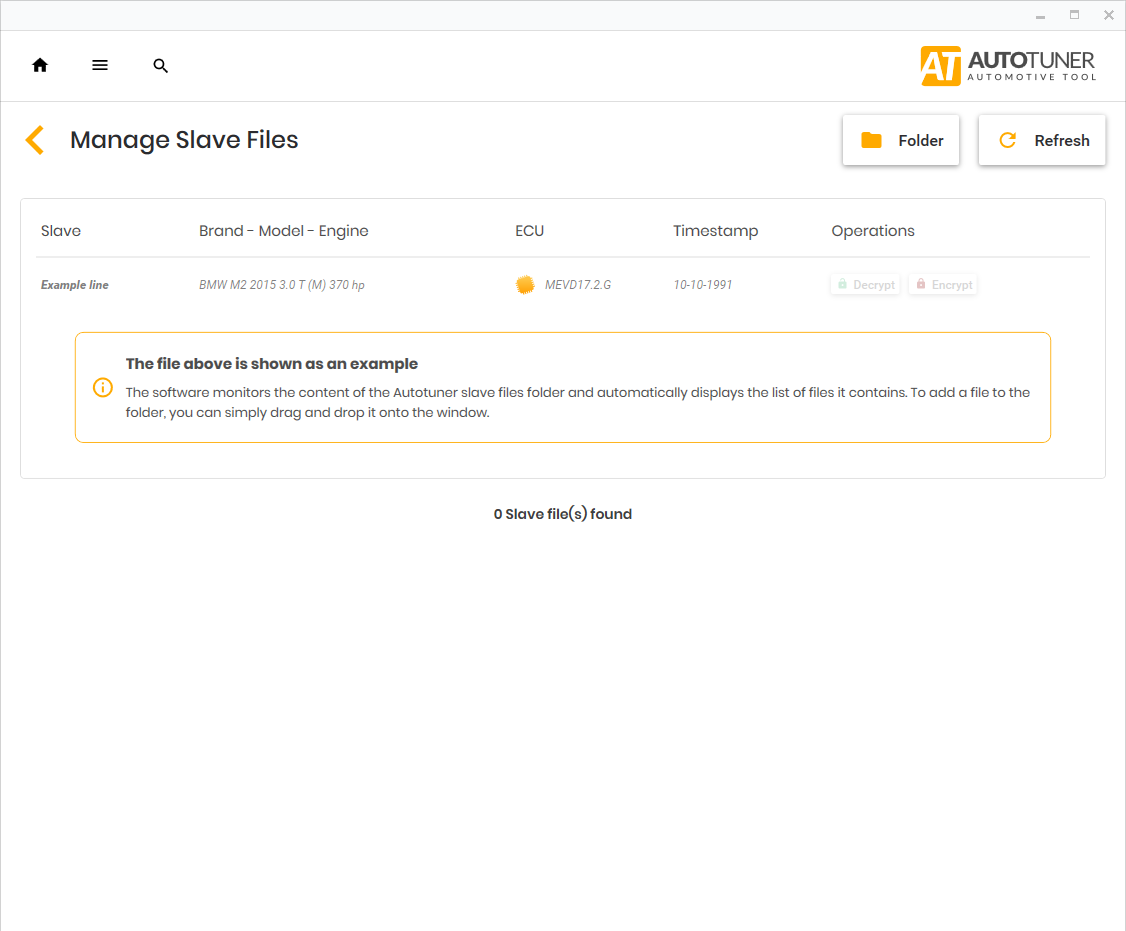Maximize the Autotuner window
The height and width of the screenshot is (931, 1126).
pyautogui.click(x=1075, y=15)
